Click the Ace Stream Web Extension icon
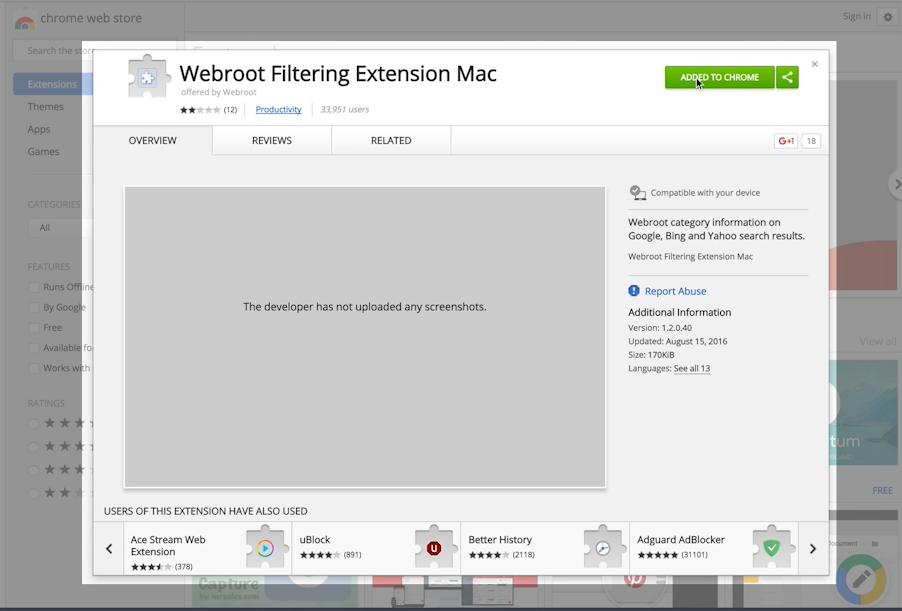Image resolution: width=902 pixels, height=611 pixels. click(265, 548)
